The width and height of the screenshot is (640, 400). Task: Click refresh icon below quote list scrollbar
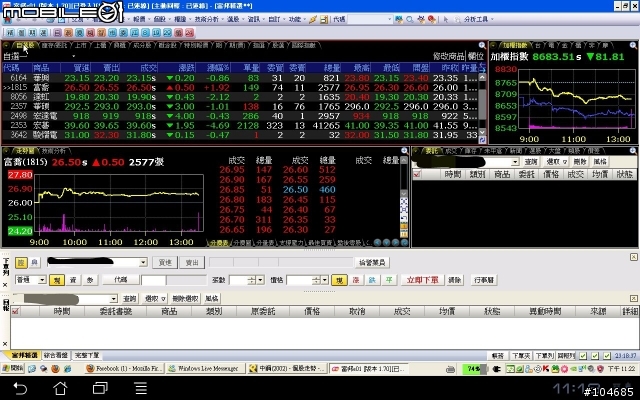pos(482,140)
